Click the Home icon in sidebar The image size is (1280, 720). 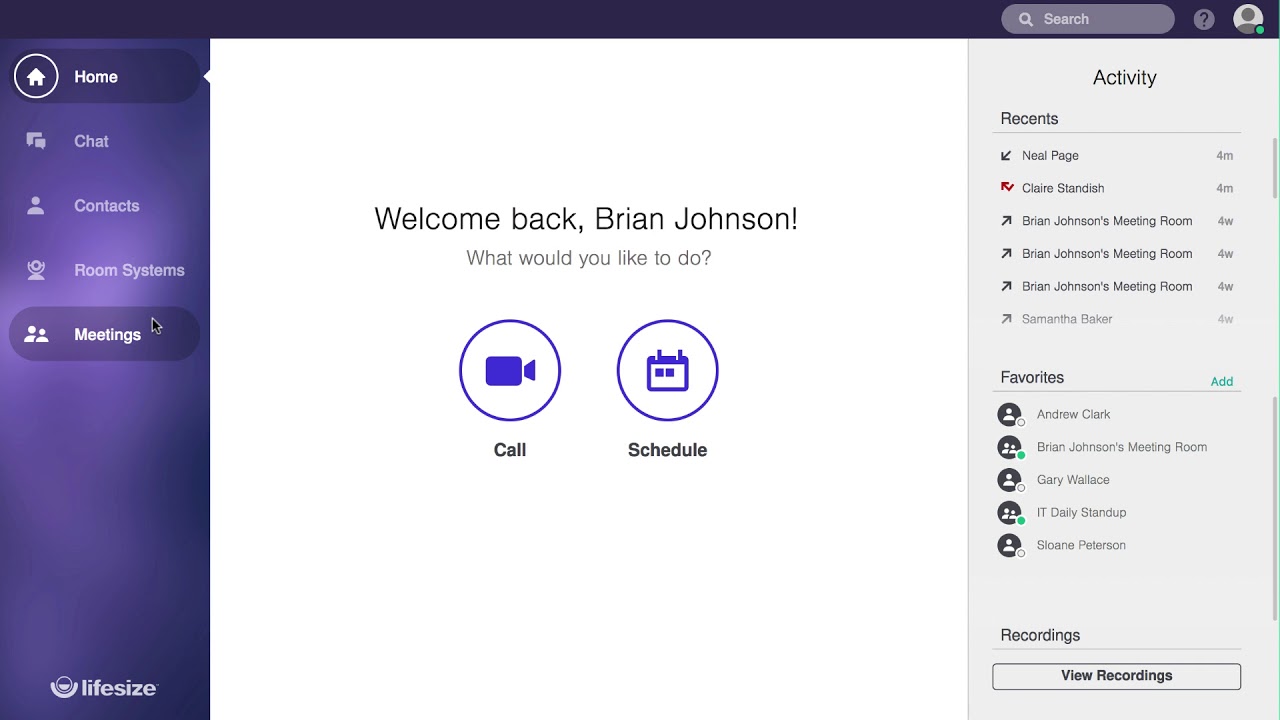tap(36, 77)
